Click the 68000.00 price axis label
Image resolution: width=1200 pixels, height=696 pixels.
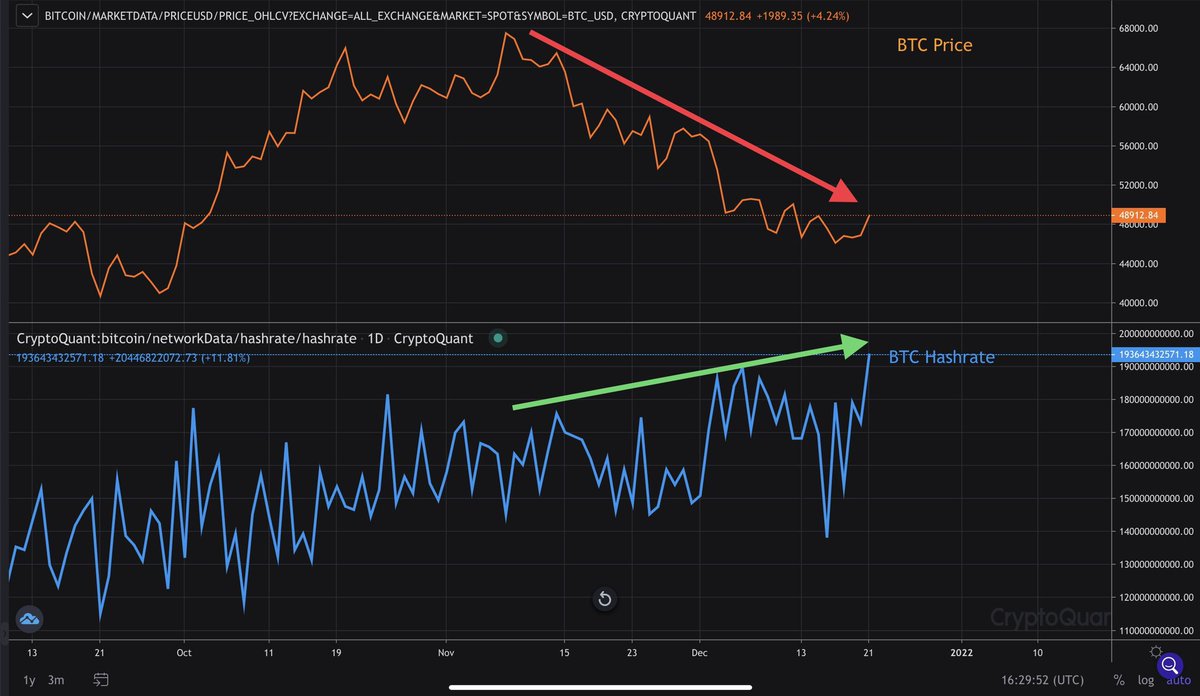click(x=1140, y=29)
